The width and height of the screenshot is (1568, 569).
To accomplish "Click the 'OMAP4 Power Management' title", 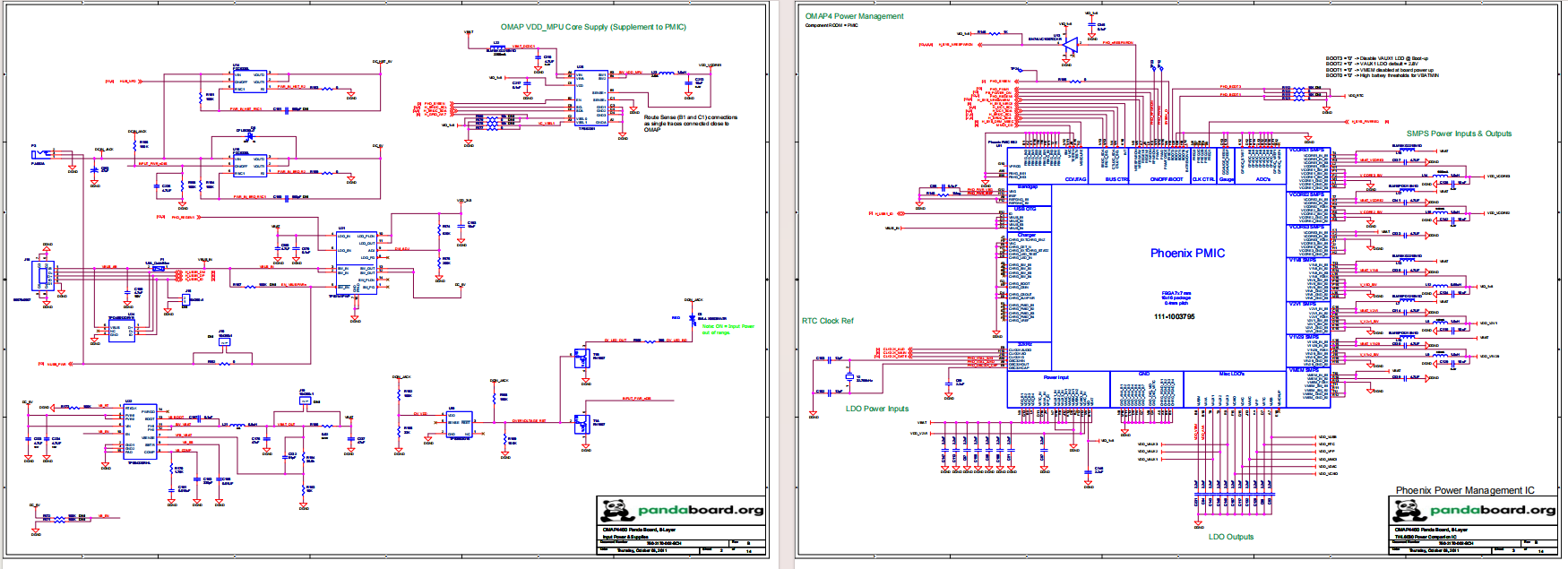I will point(854,16).
